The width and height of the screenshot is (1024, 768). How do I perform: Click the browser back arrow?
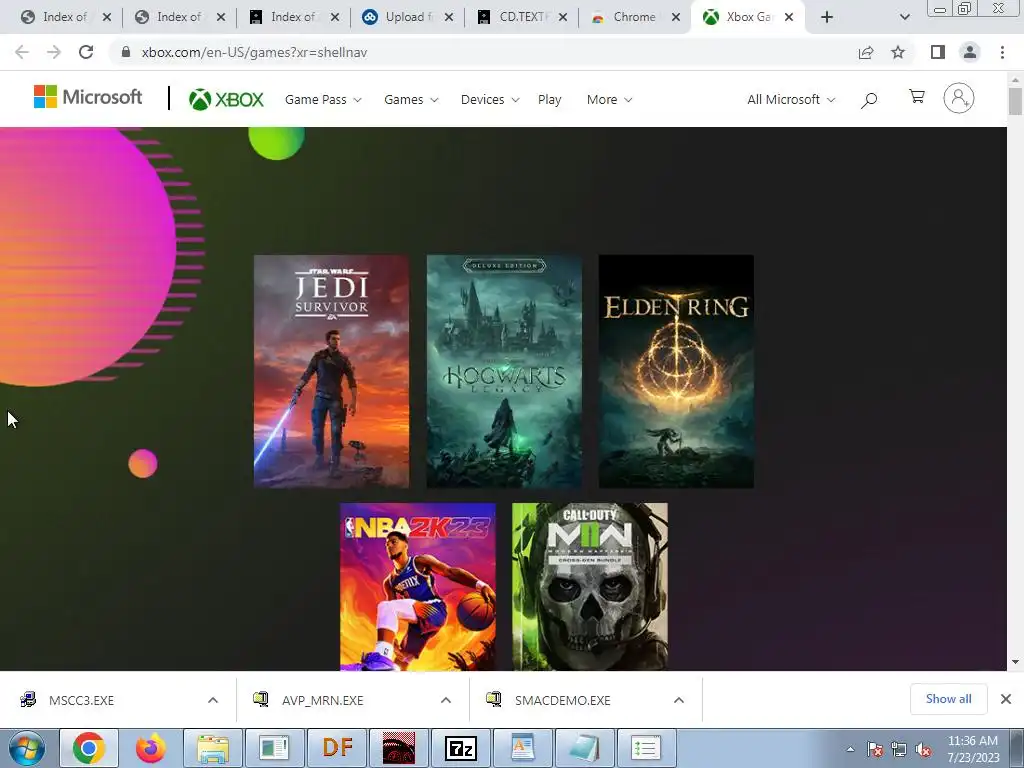pyautogui.click(x=22, y=52)
